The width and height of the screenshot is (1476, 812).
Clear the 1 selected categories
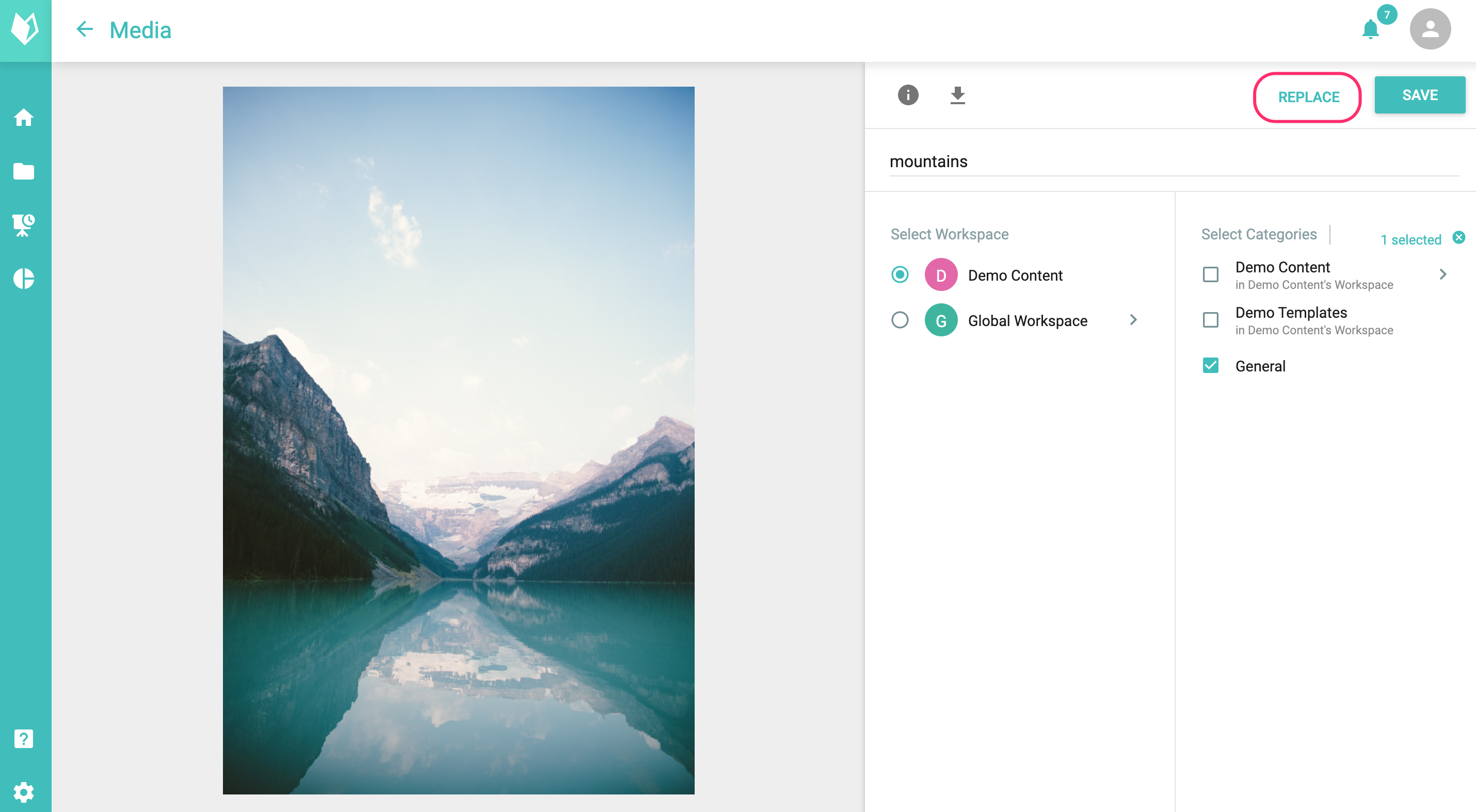1458,238
